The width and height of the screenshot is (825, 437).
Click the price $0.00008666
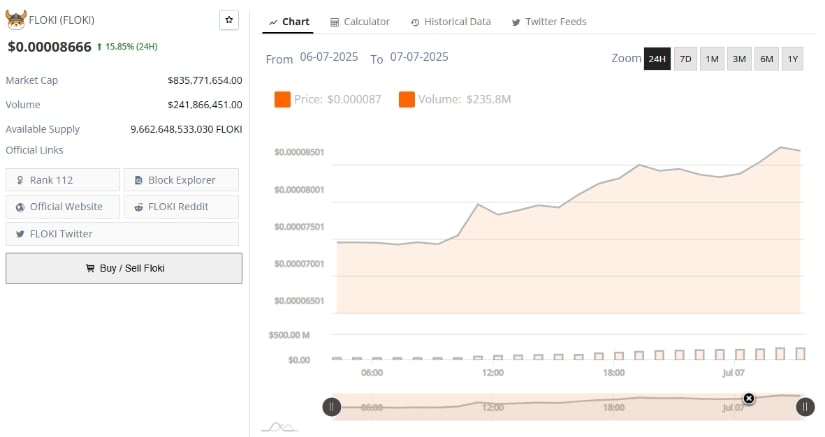pos(49,47)
